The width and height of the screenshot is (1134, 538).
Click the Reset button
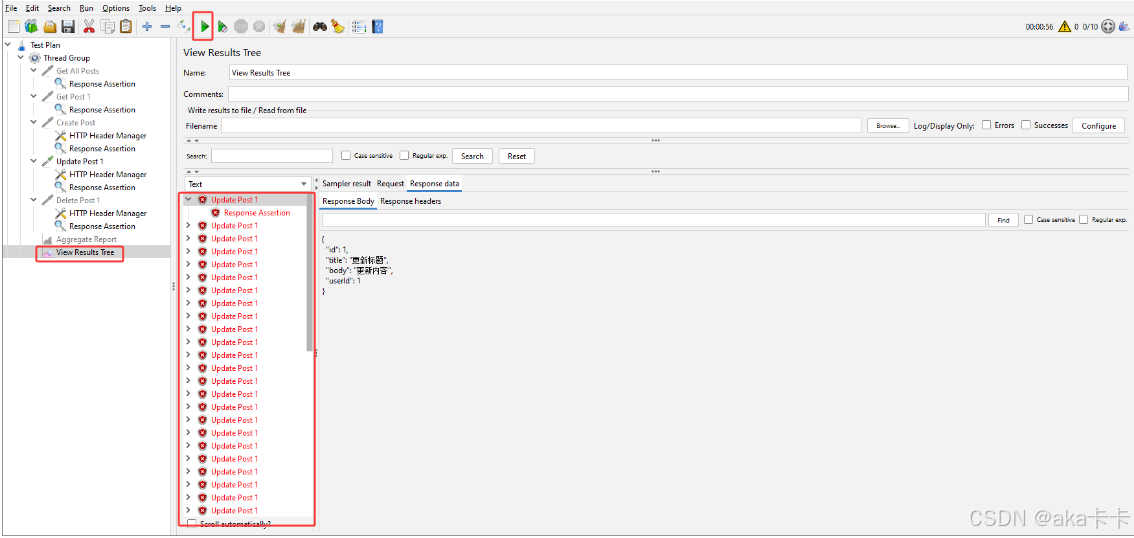coord(516,155)
